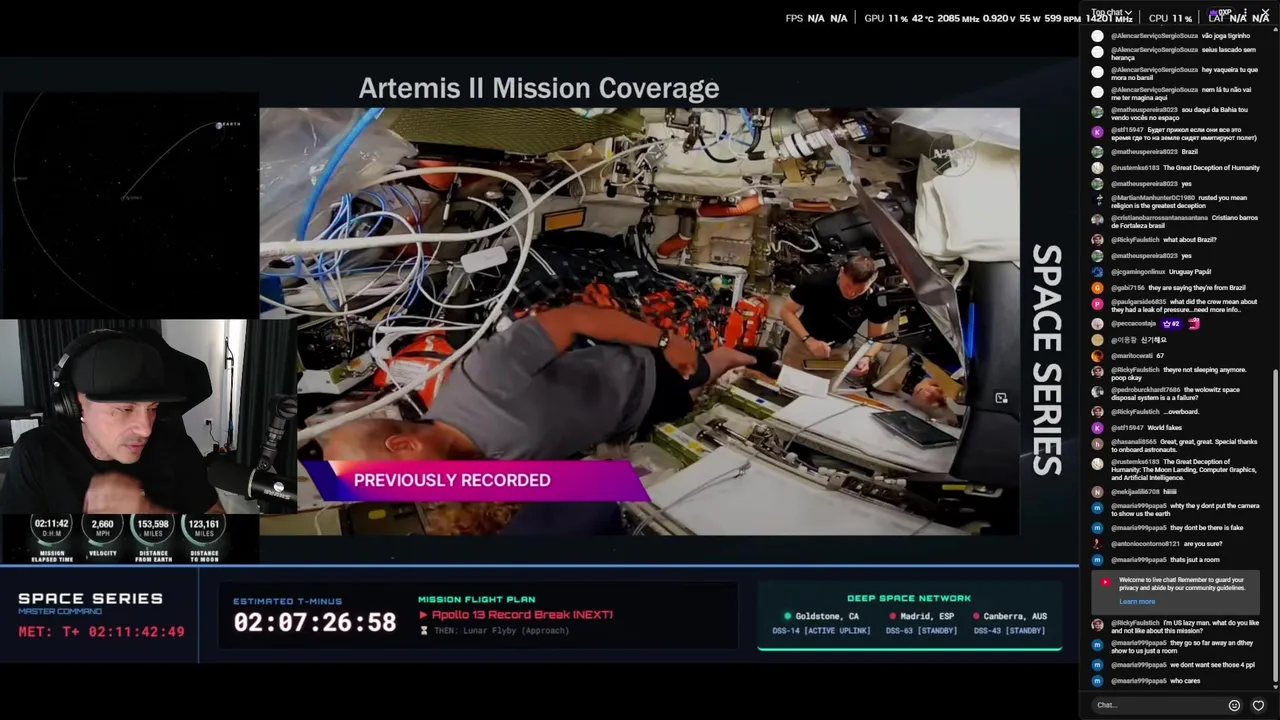
Task: Click avatar beside 'thats jsut a room'
Action: click(x=1097, y=560)
